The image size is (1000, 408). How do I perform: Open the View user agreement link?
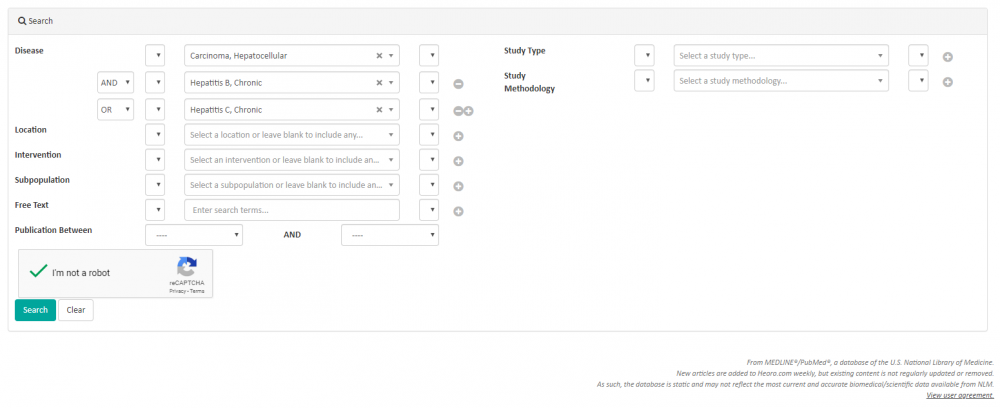(960, 395)
